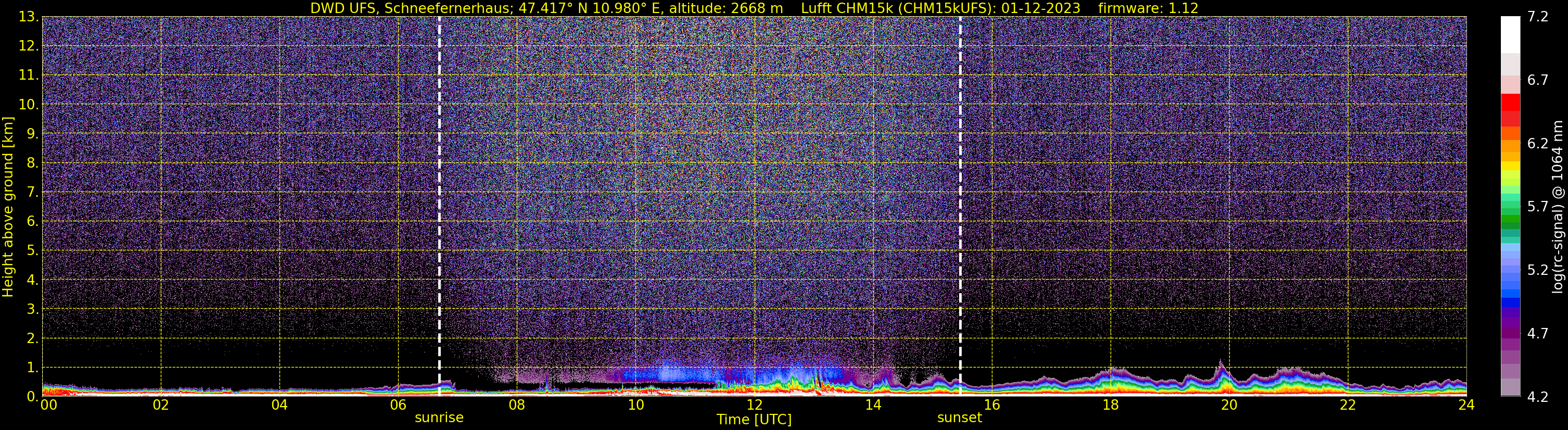Click the 'Height above ground [km]' axis title
Image resolution: width=1568 pixels, height=430 pixels.
(x=8, y=207)
